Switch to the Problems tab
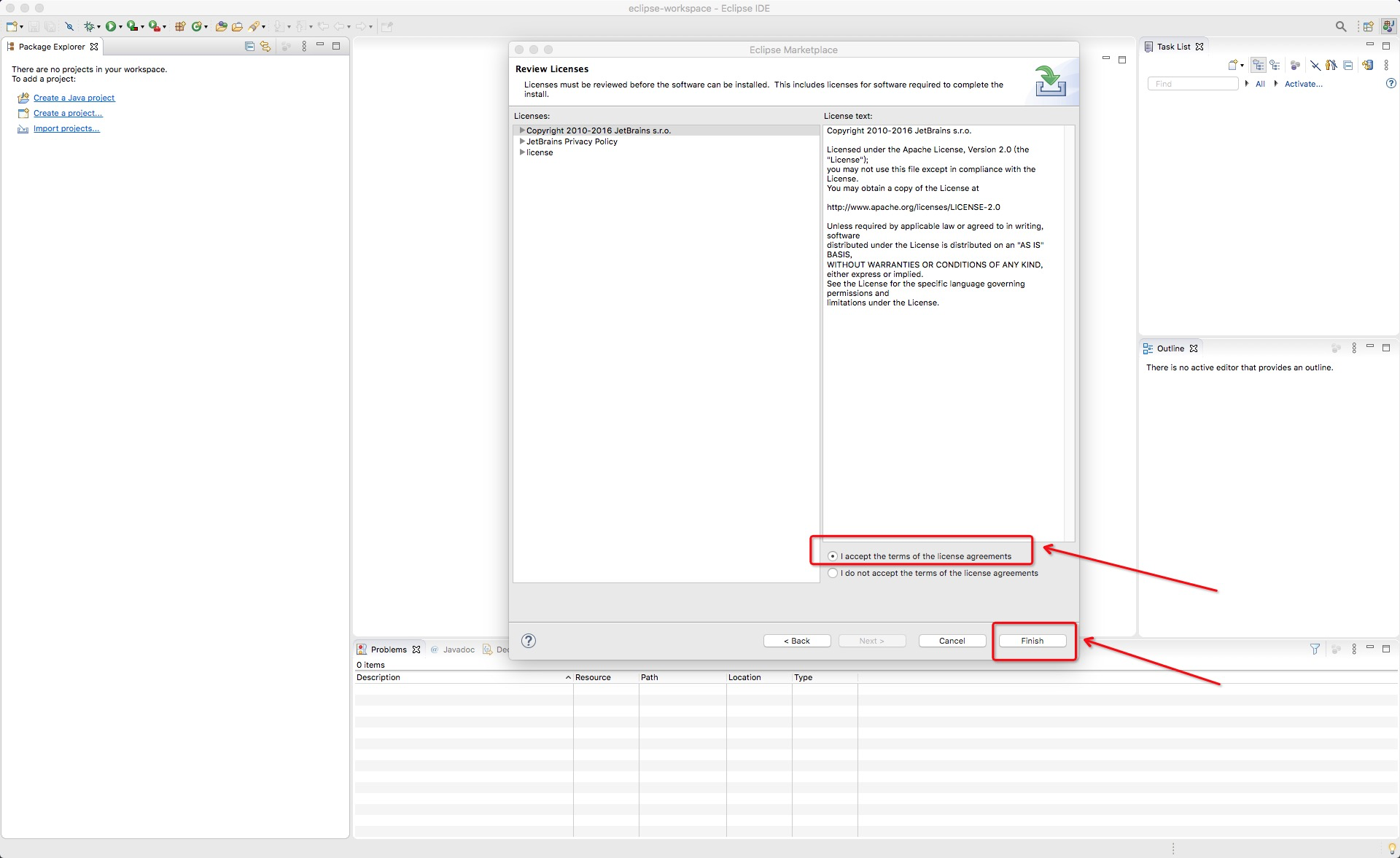 389,650
